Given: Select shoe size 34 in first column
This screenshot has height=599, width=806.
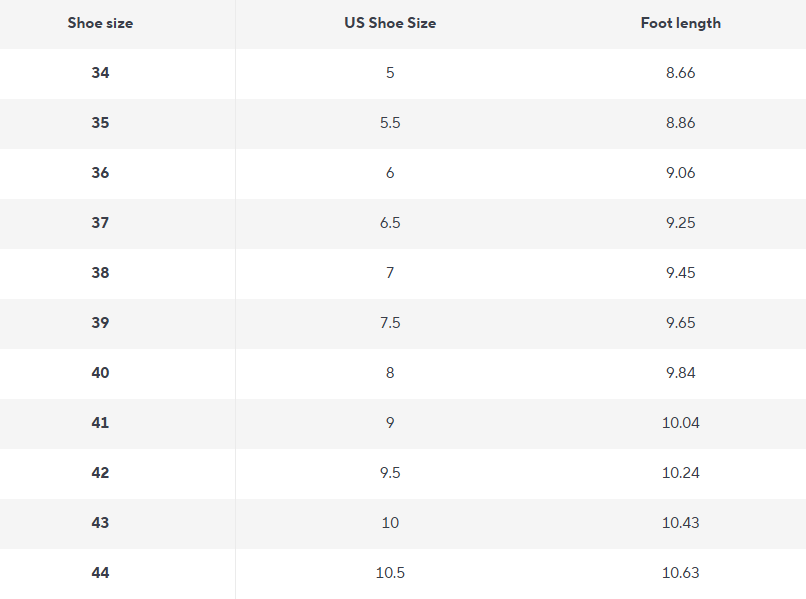Looking at the screenshot, I should (x=100, y=73).
